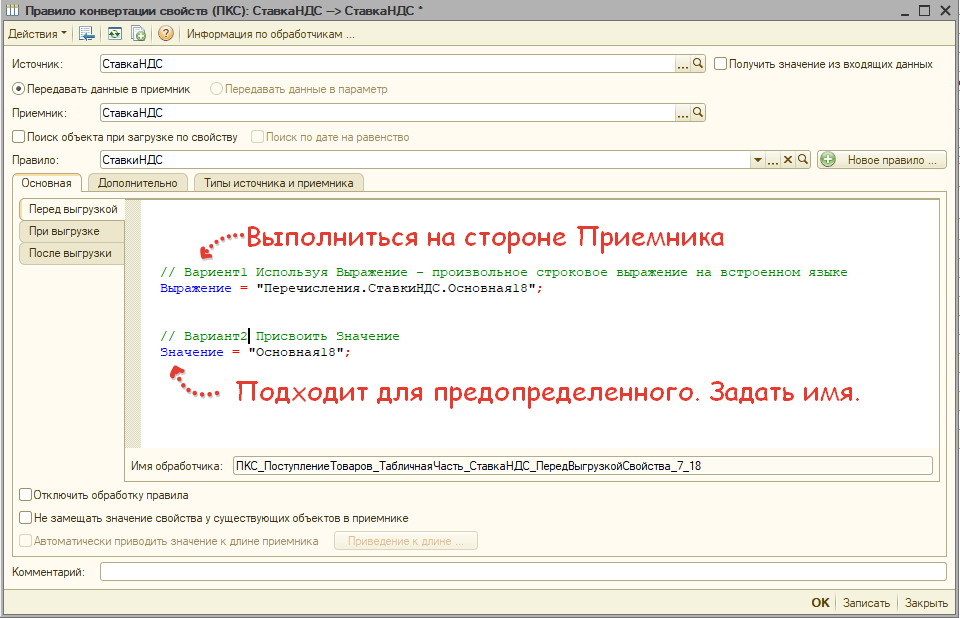This screenshot has width=960, height=618.
Task: Select the Перед выгрузкой handler tab
Action: point(73,209)
